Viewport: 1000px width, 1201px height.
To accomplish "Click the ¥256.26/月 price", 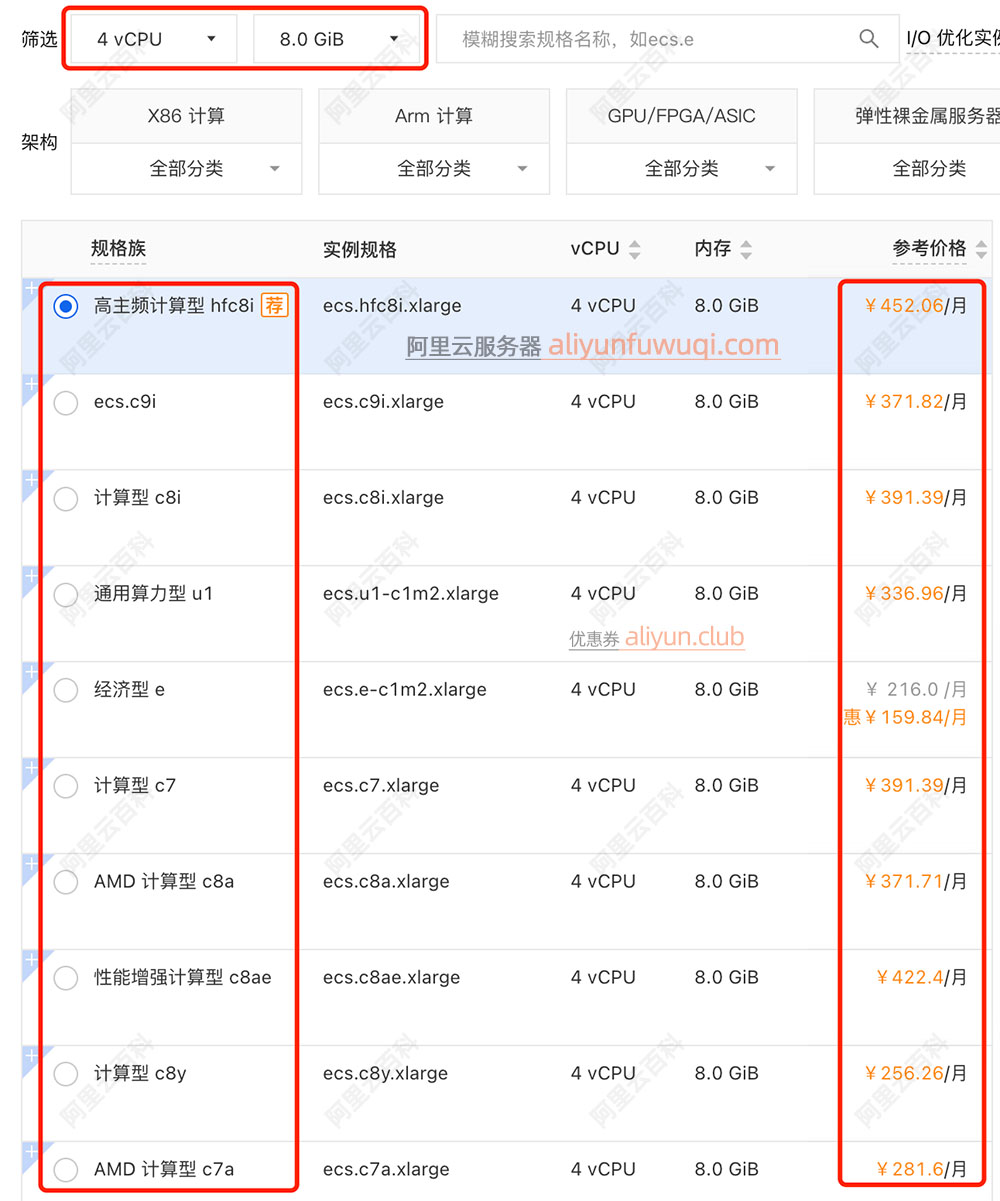I will tap(915, 1074).
